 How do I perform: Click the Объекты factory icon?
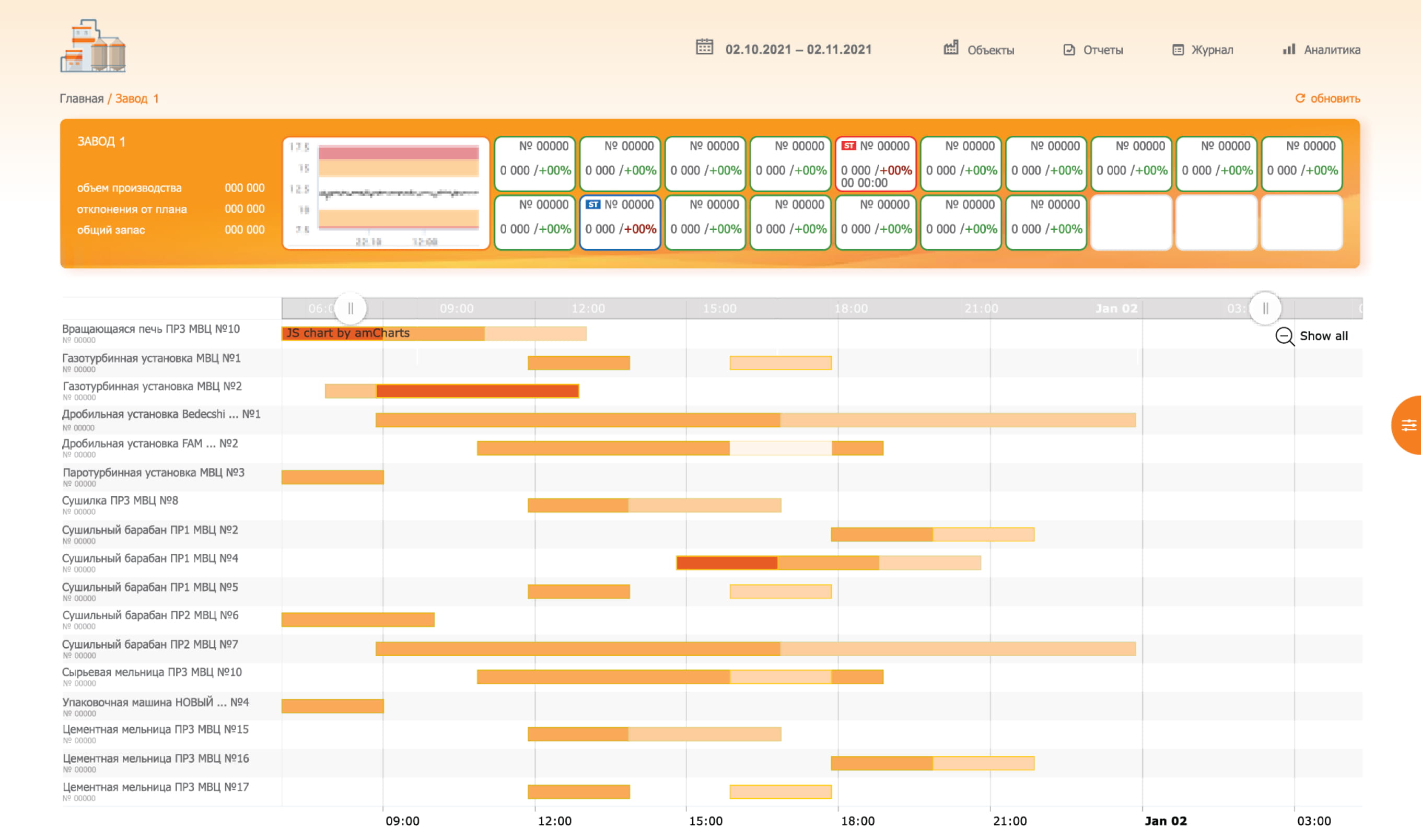coord(951,48)
